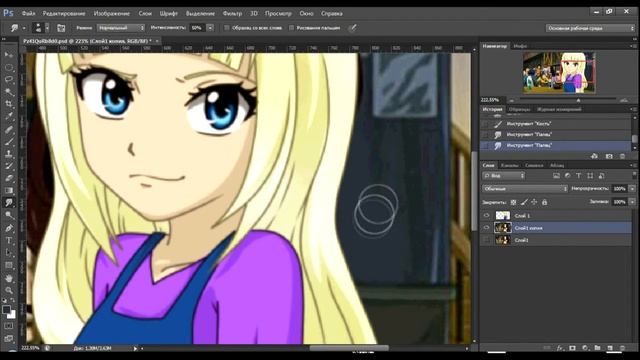Click tablet pressure icon in options bar

click(352, 28)
